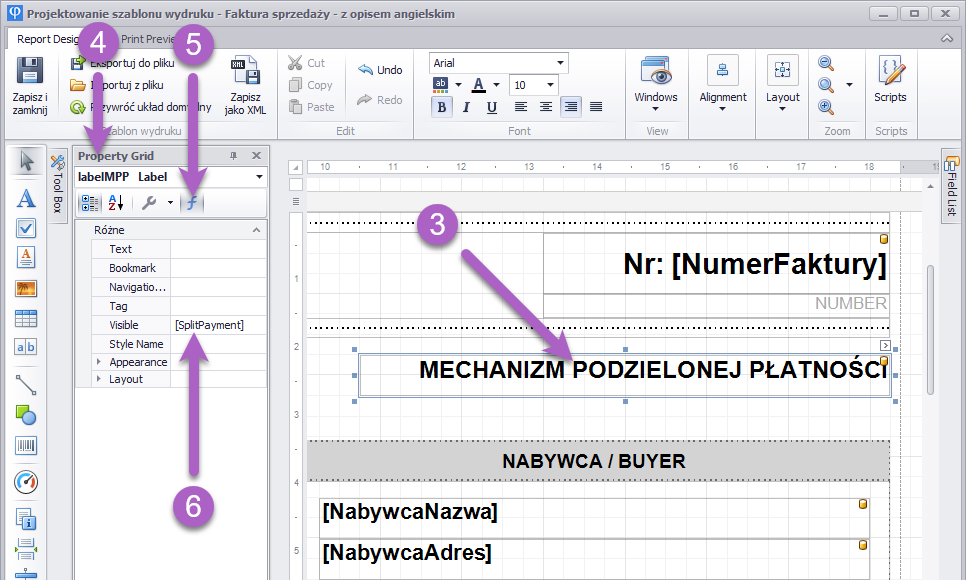The width and height of the screenshot is (966, 580).
Task: Select the Gauge tool in the toolbox
Action: coord(27,483)
